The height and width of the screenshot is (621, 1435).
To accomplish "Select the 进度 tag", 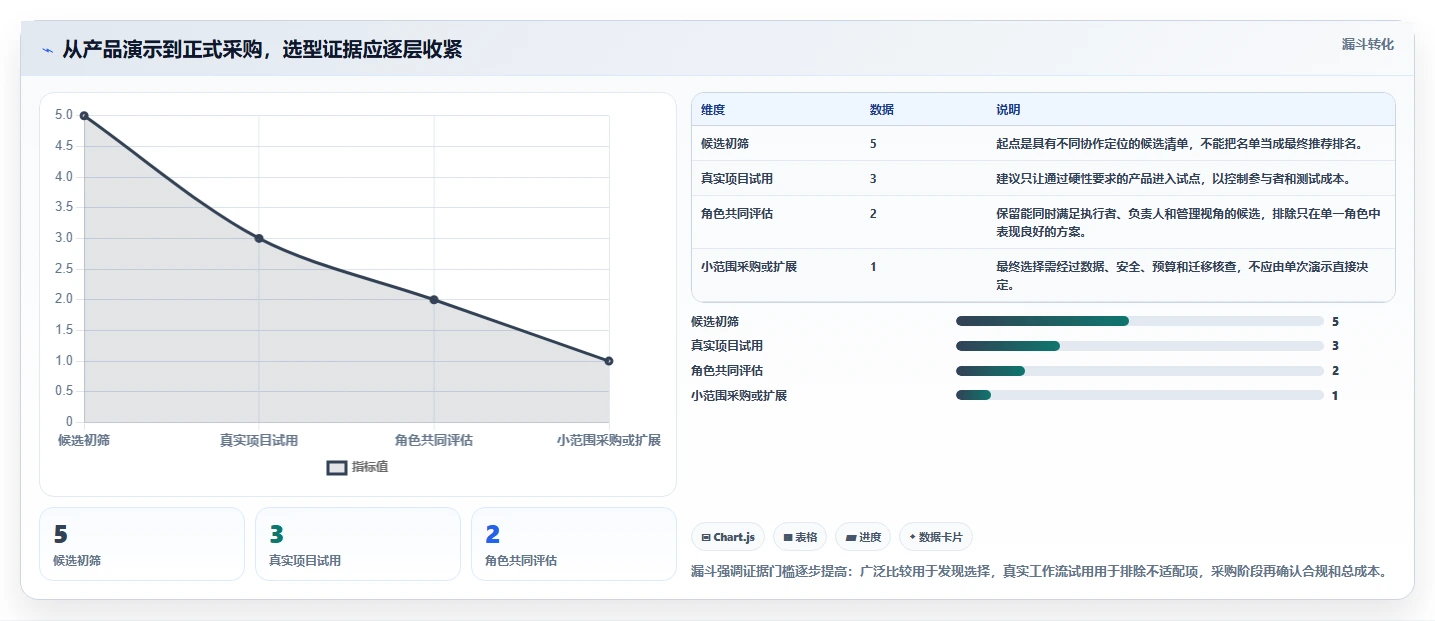I will click(863, 537).
